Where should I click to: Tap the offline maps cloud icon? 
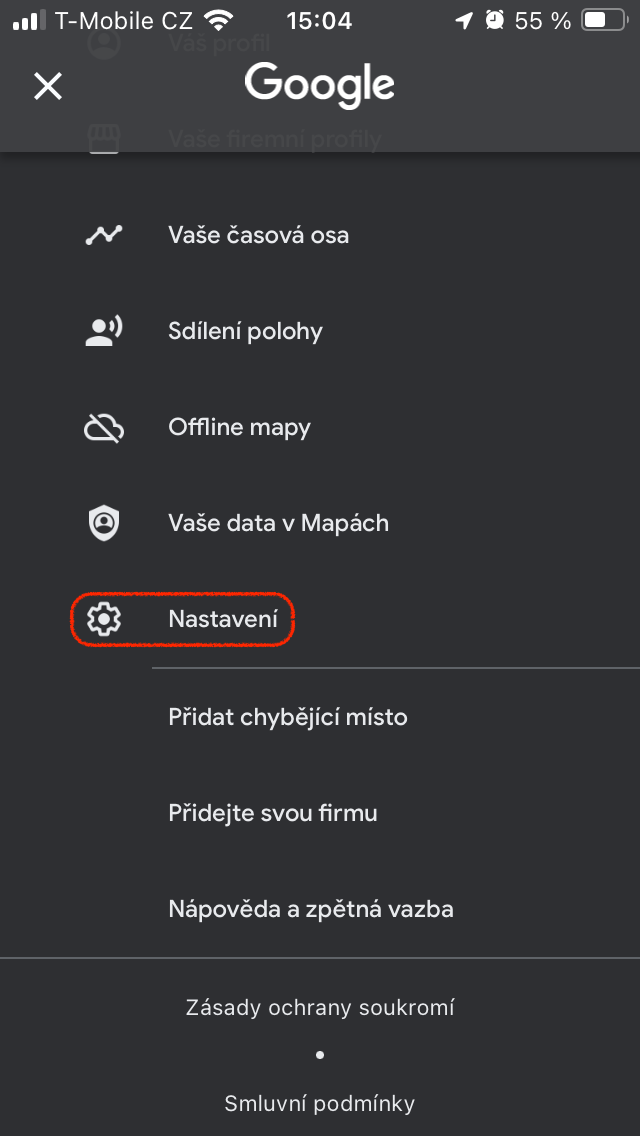tap(103, 428)
